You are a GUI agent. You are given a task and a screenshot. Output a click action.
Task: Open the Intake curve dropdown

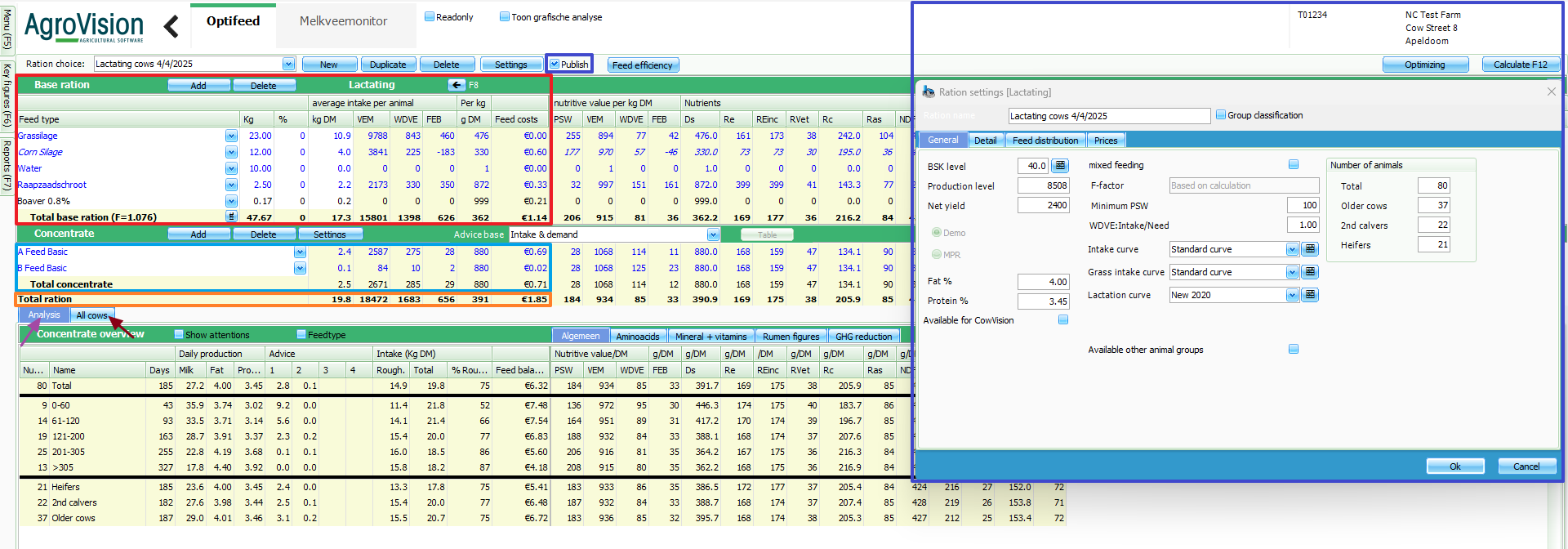[1292, 249]
